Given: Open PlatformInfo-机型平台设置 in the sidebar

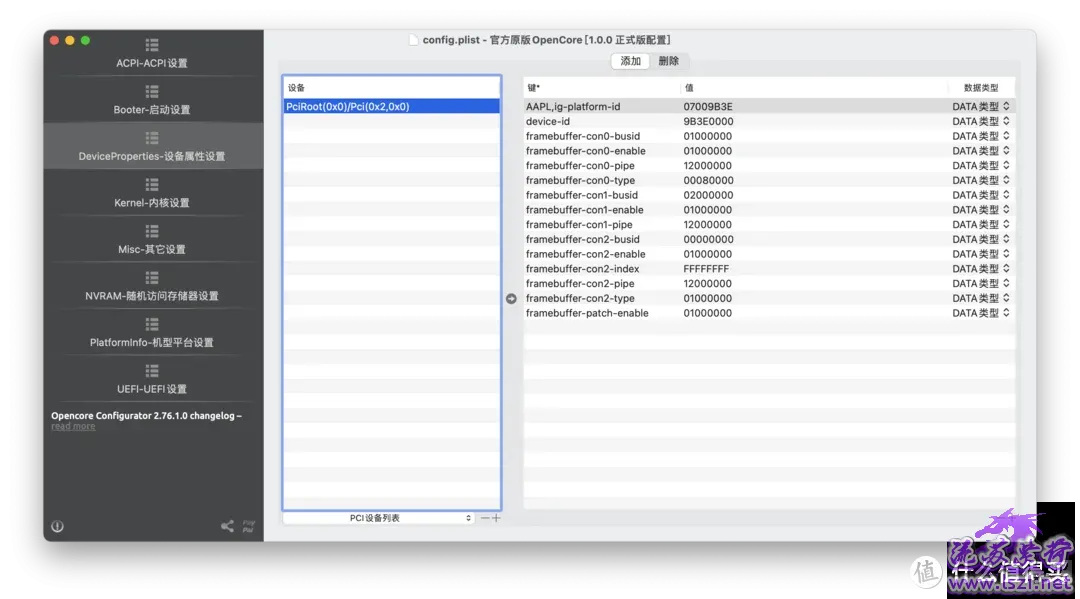Looking at the screenshot, I should pos(152,333).
